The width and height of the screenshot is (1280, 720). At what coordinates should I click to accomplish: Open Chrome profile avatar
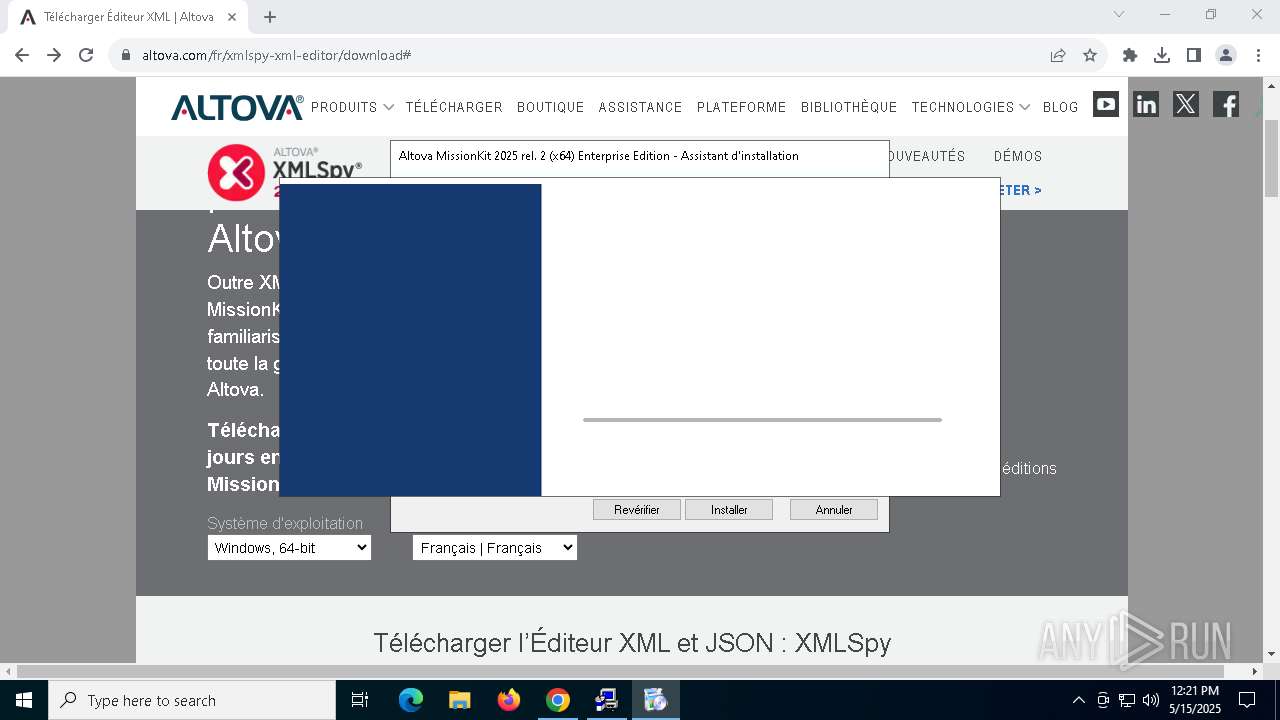(x=1226, y=55)
